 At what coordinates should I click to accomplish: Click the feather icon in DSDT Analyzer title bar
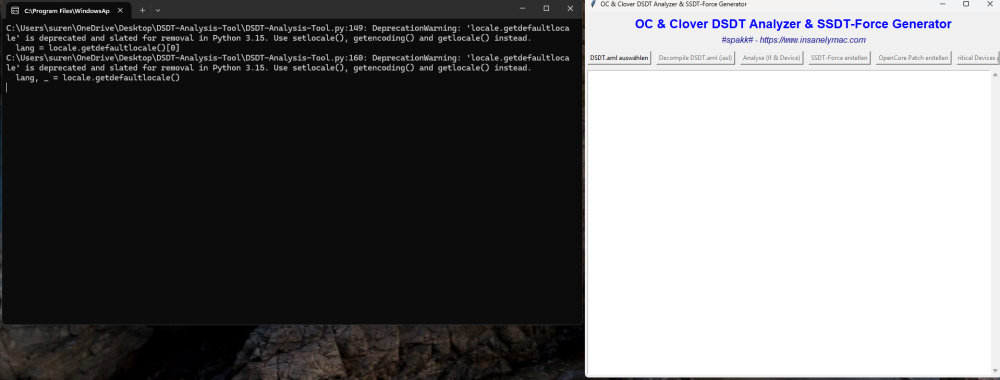coord(594,4)
